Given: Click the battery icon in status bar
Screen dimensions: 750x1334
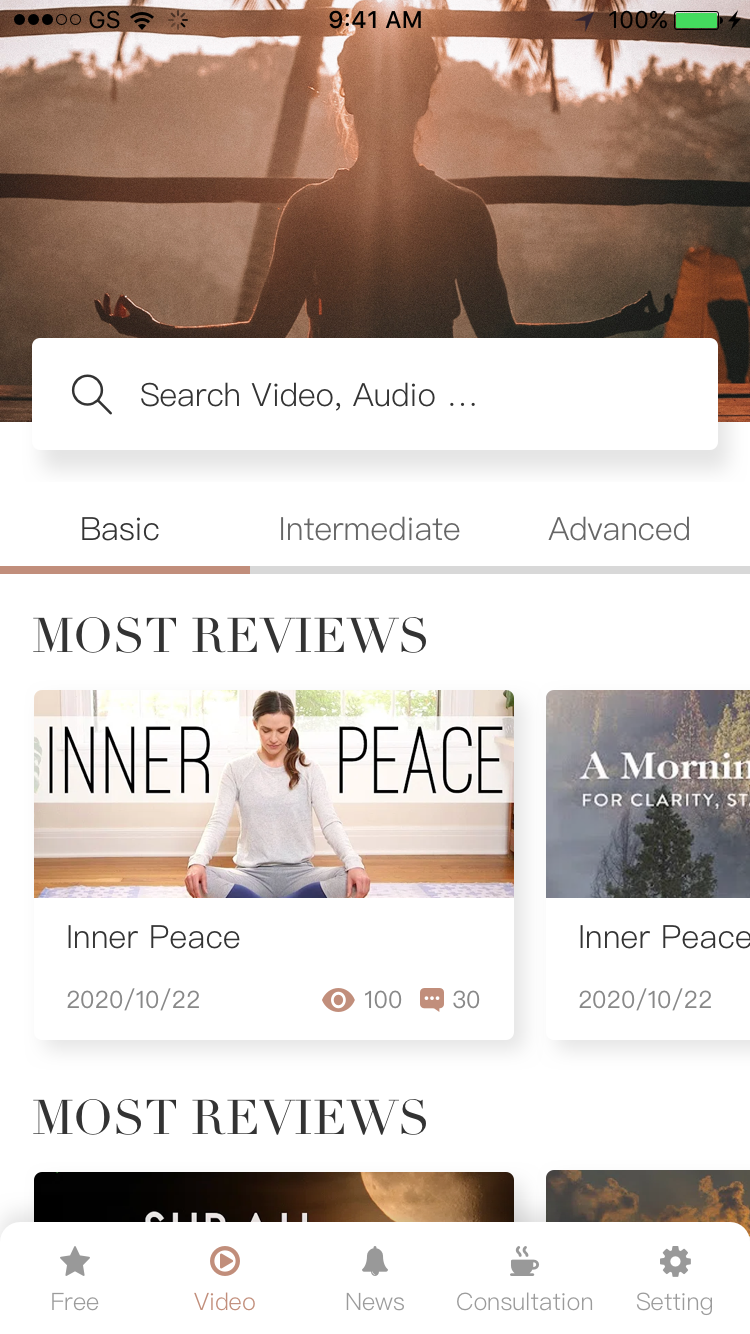Looking at the screenshot, I should pos(697,20).
